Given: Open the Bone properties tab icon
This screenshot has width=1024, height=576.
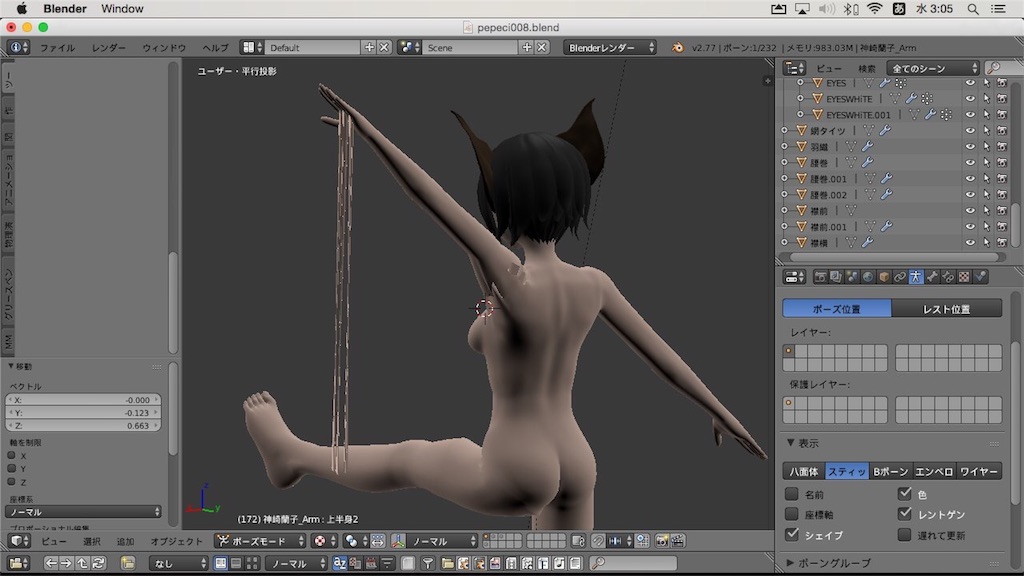Looking at the screenshot, I should point(932,277).
